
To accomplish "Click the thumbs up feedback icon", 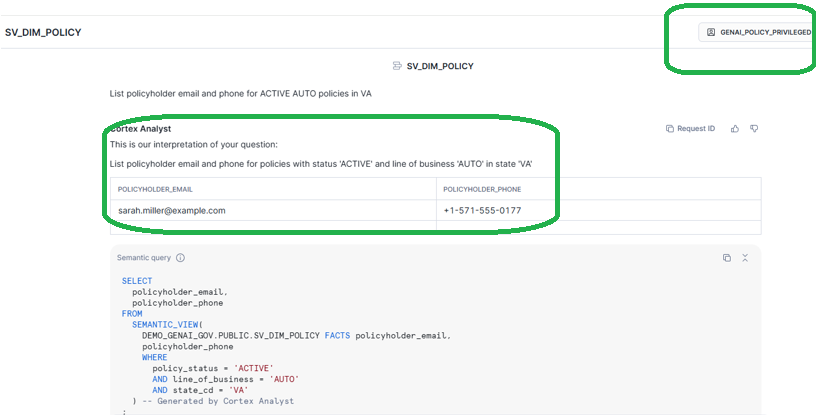I will pos(735,129).
